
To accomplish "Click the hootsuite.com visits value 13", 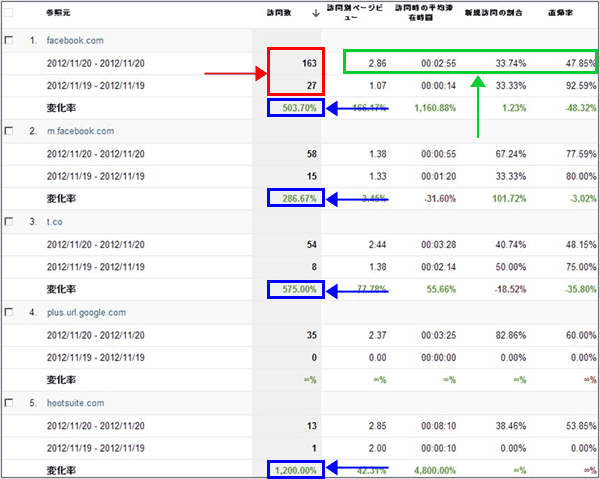I will click(x=311, y=426).
